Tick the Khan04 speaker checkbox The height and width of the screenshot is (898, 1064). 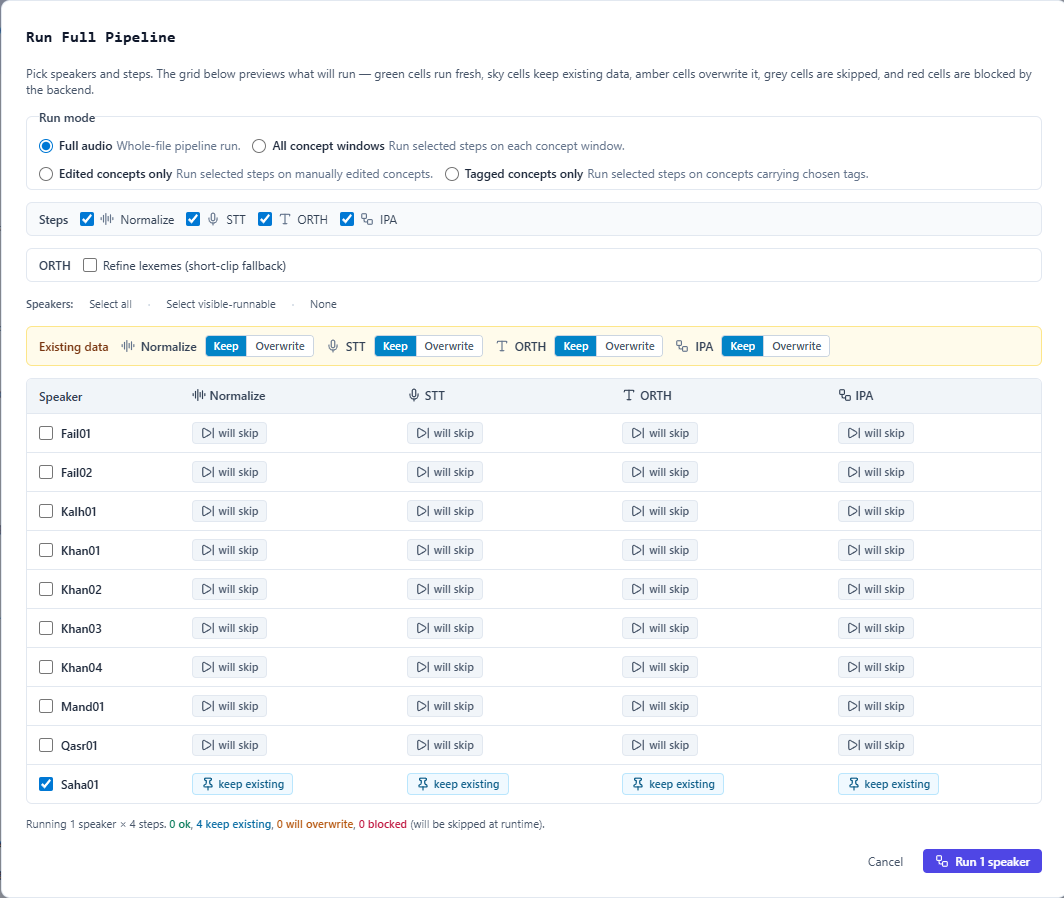(46, 667)
